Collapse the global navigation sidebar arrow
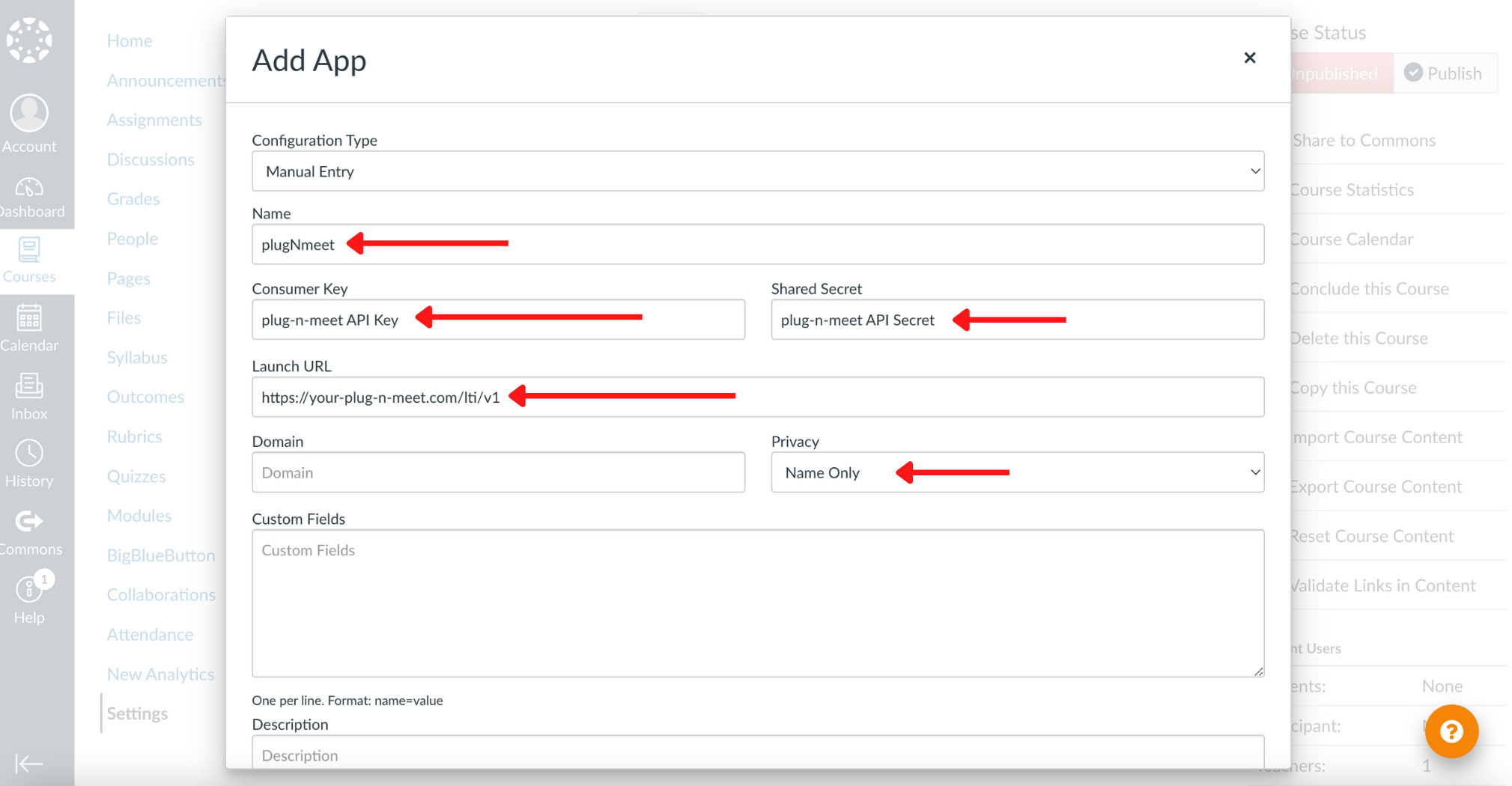1512x786 pixels. pos(29,764)
